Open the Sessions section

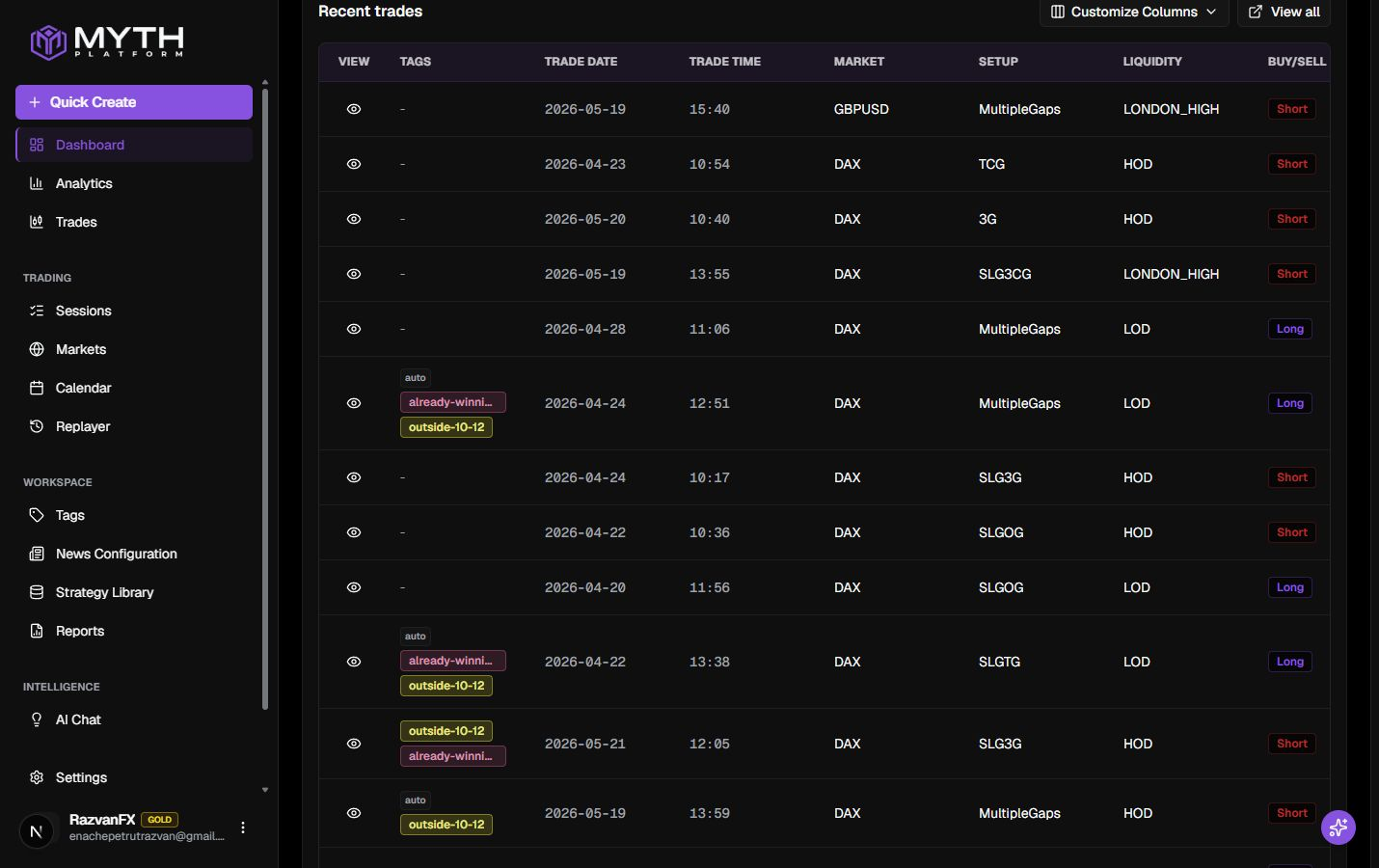pos(134,311)
